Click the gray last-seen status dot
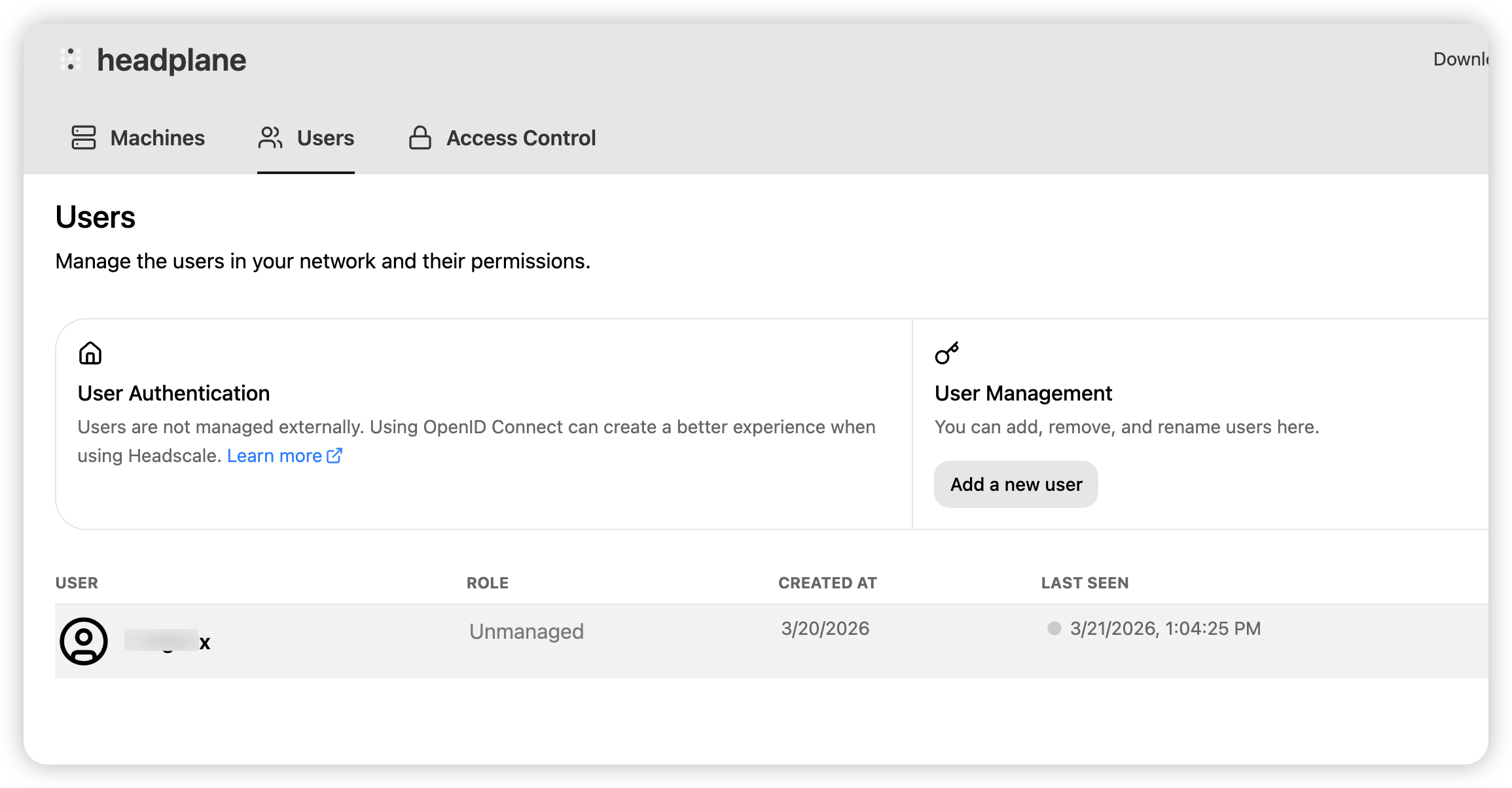 pyautogui.click(x=1054, y=629)
